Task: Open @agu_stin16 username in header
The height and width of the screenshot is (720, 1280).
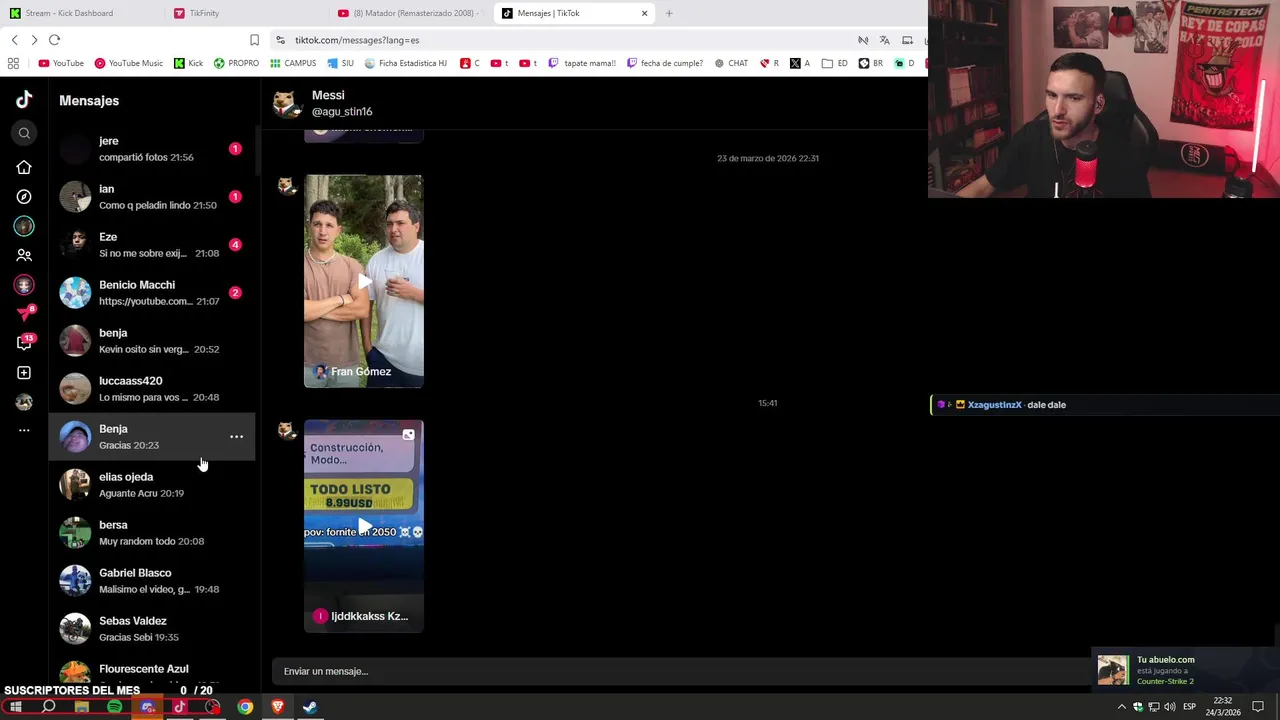Action: (x=342, y=112)
